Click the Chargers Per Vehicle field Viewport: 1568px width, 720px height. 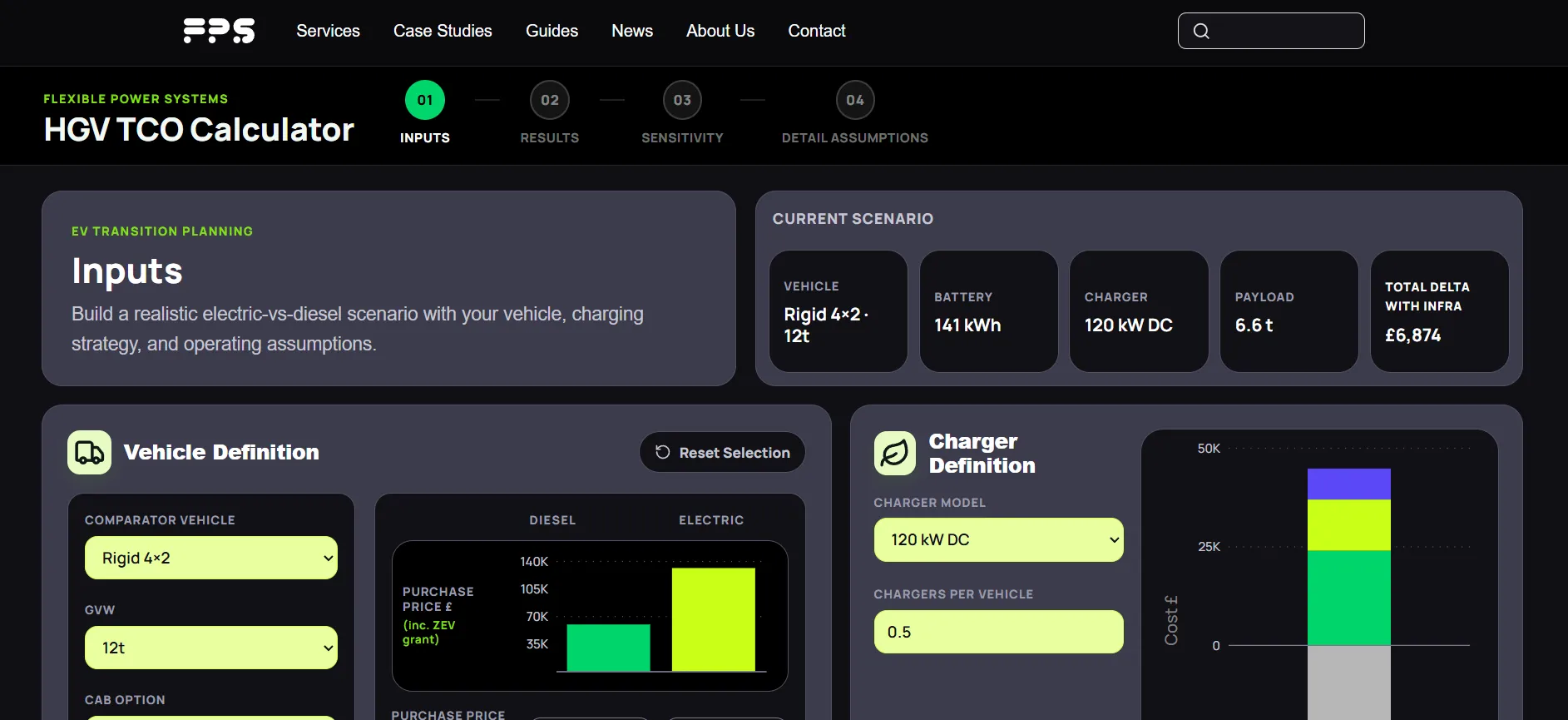pos(998,632)
